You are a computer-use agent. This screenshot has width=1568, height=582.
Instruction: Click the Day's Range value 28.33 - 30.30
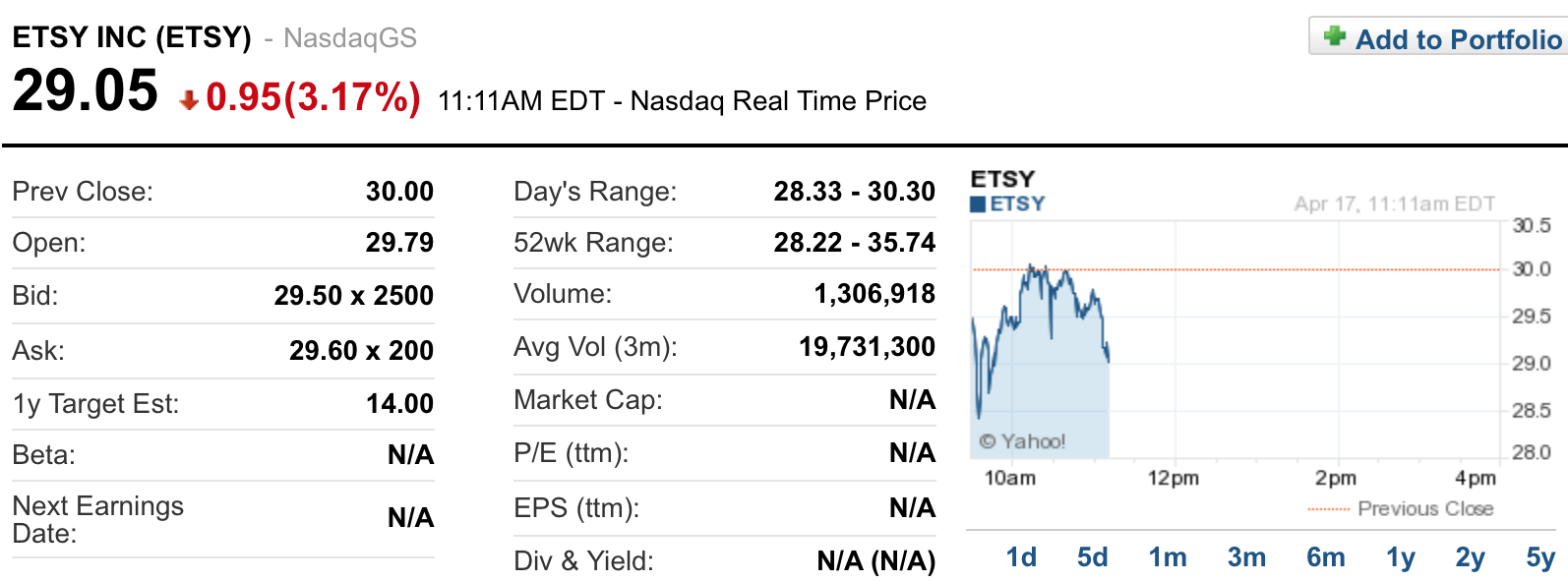(852, 191)
